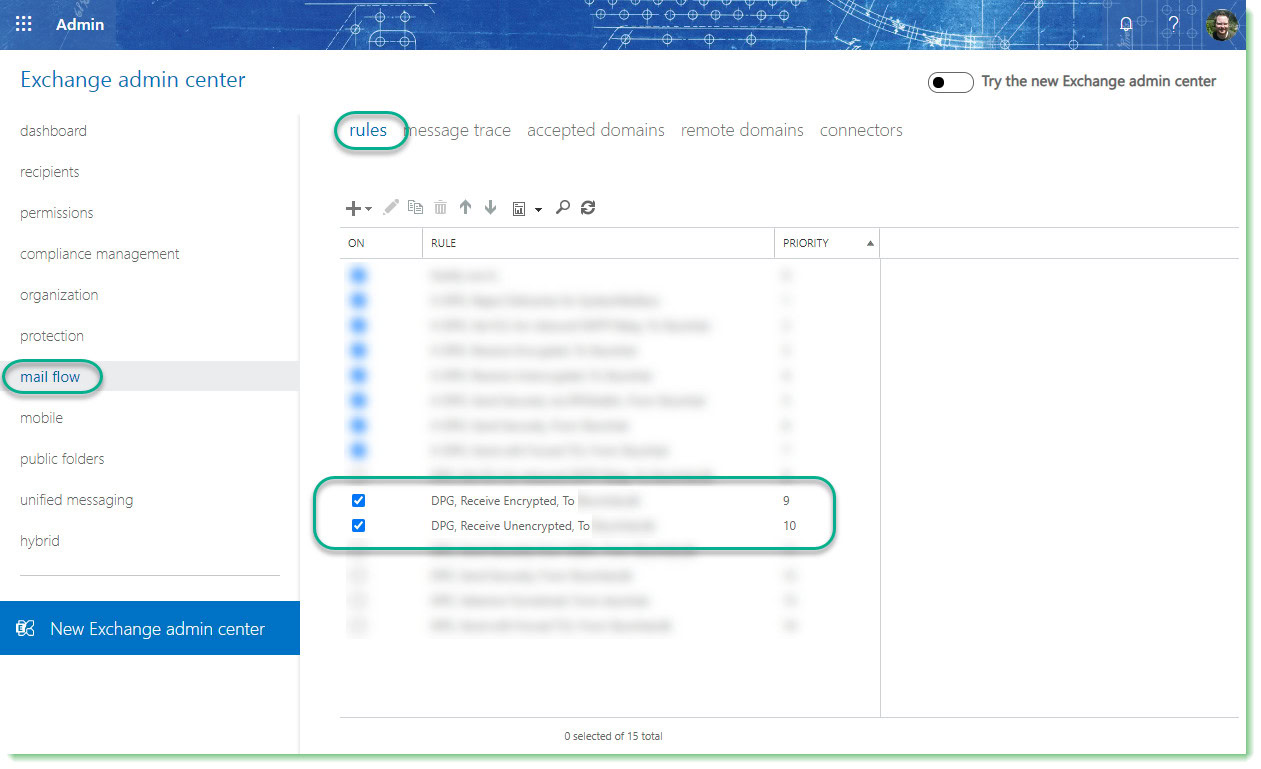Click the Exchange admin center heading
Image resolution: width=1261 pixels, height=769 pixels.
133,80
